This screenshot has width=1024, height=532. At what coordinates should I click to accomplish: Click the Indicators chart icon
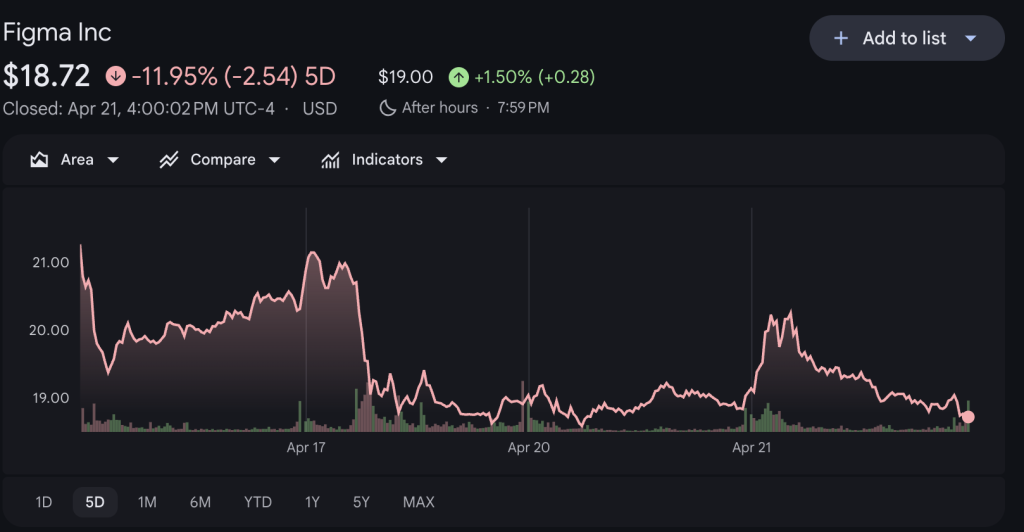point(330,160)
